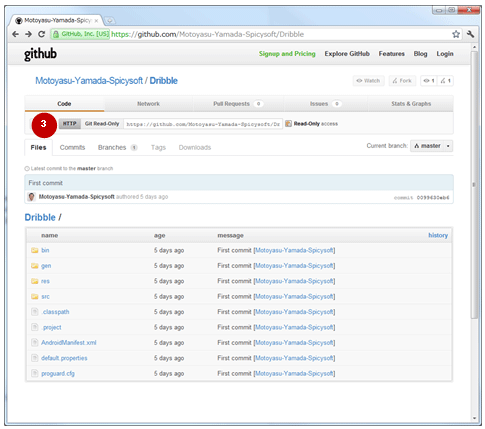
Task: Switch to the Network tab
Action: point(148,104)
